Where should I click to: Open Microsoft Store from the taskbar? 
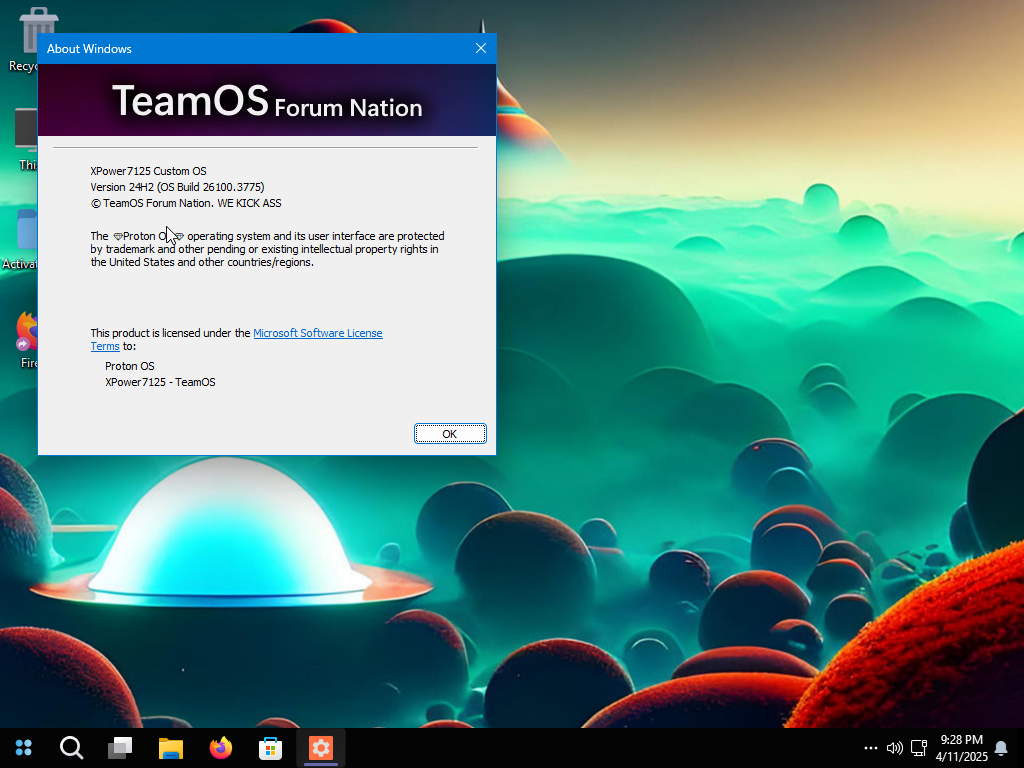[x=270, y=747]
